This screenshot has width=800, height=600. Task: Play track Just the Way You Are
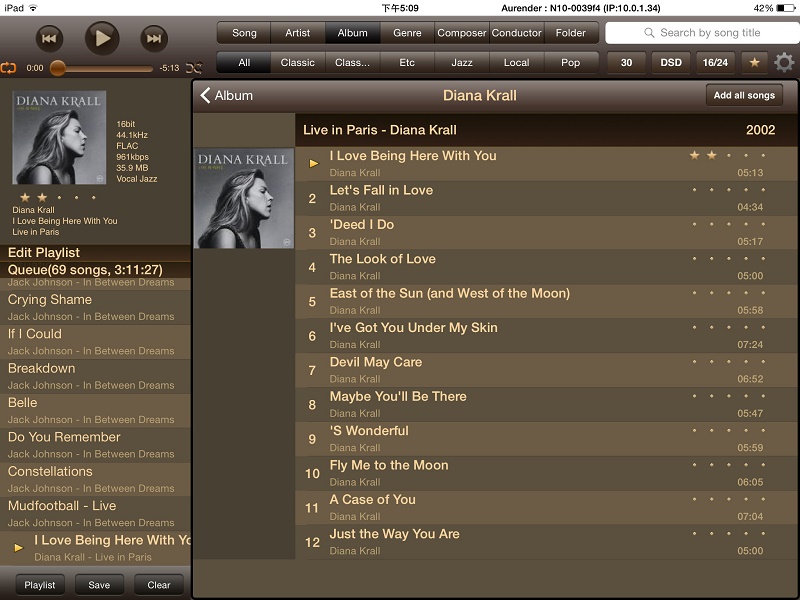546,542
